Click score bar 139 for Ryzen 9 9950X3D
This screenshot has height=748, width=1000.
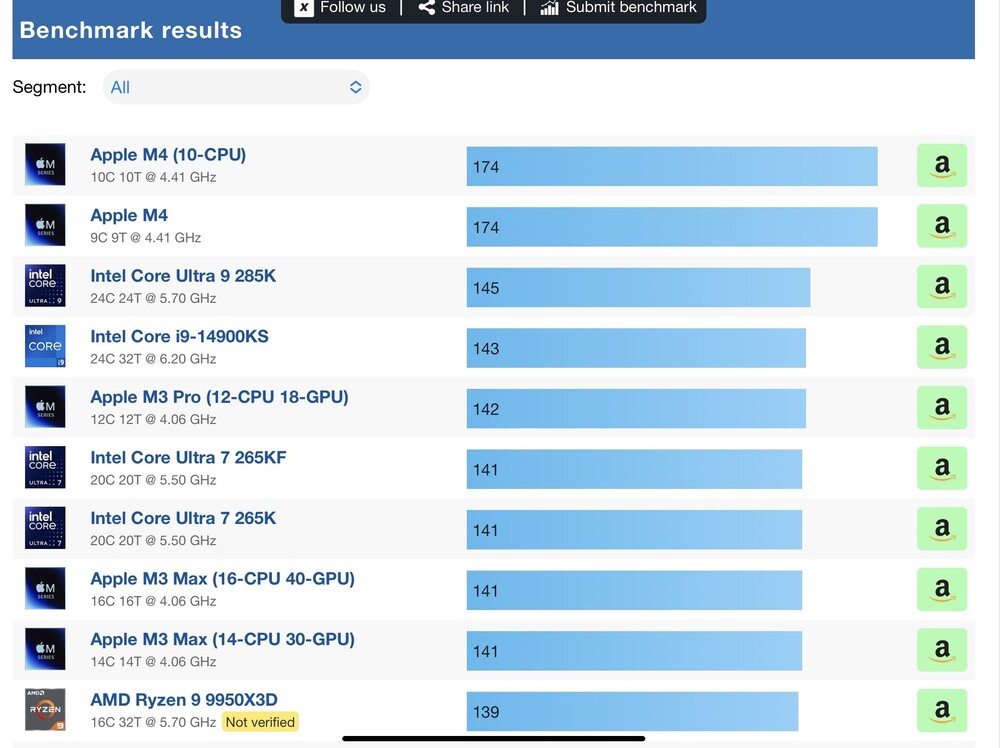point(632,712)
